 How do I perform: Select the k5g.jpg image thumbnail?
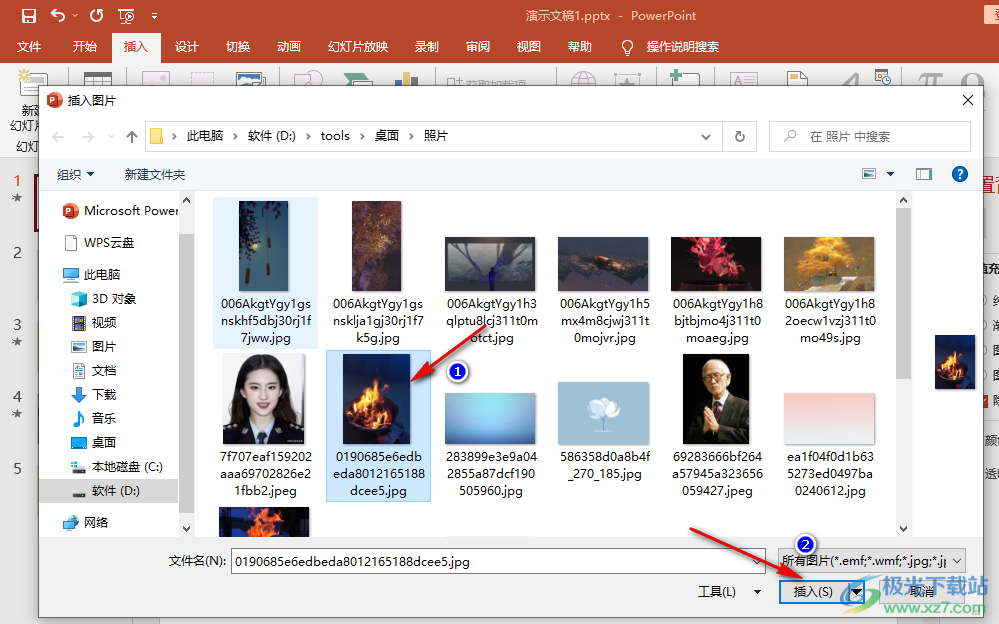tap(377, 246)
